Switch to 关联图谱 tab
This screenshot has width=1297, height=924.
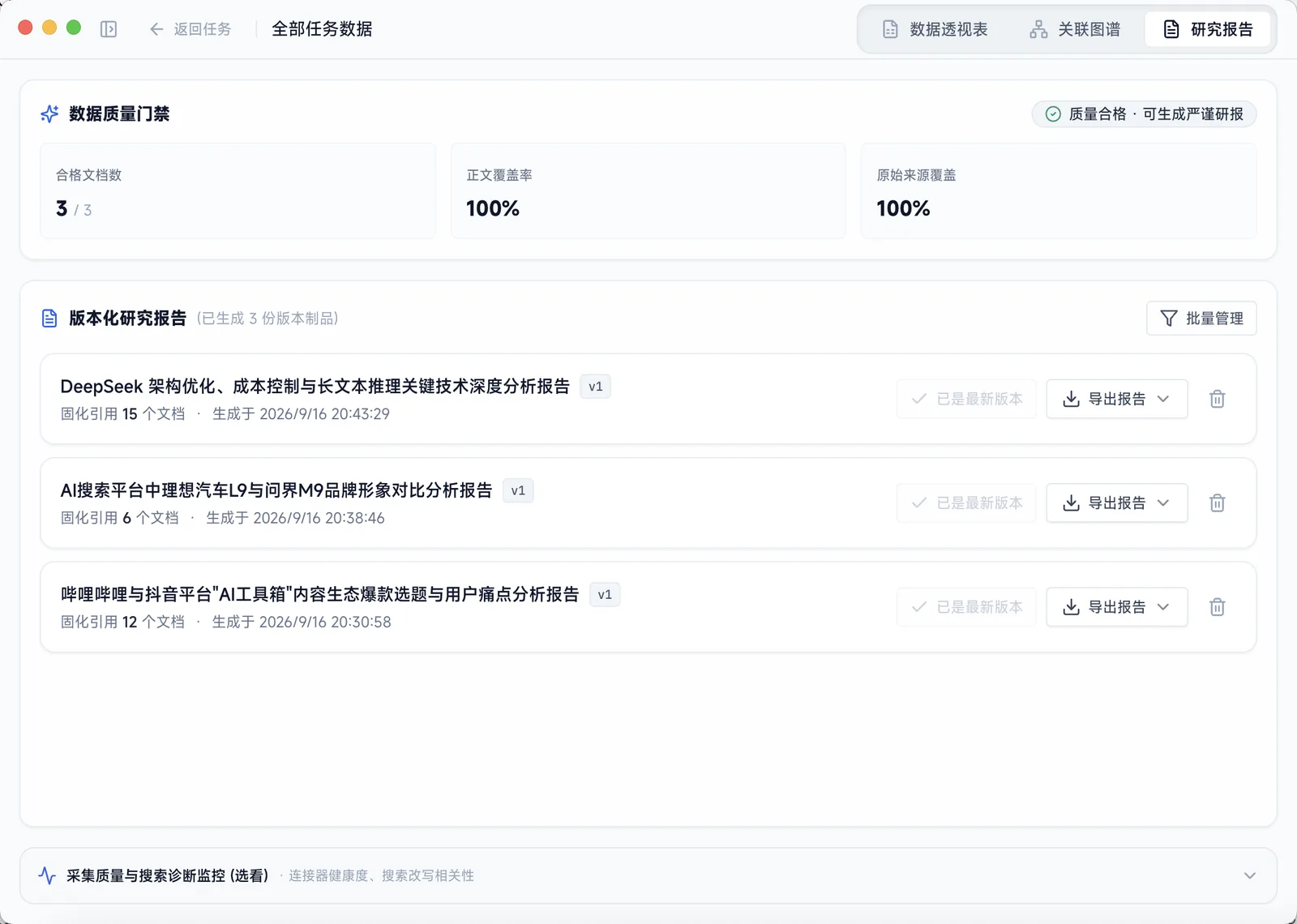[x=1075, y=29]
